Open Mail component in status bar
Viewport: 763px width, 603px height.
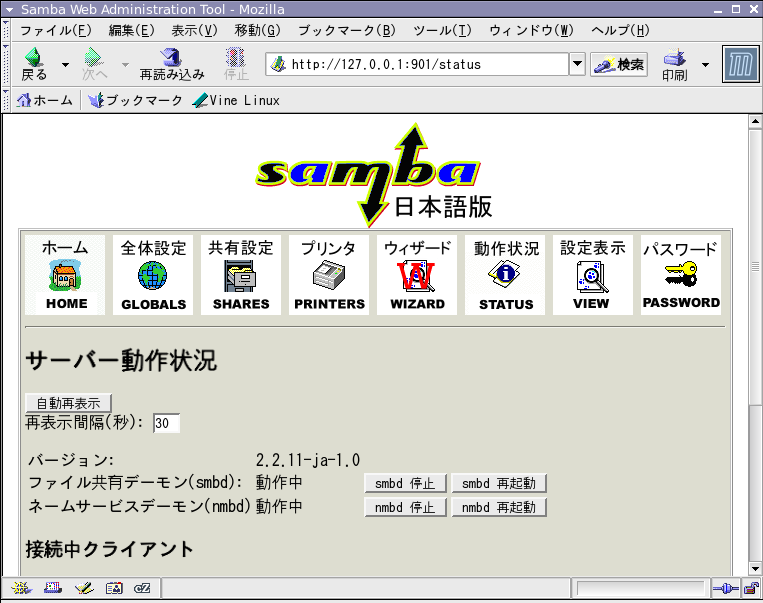(x=53, y=588)
